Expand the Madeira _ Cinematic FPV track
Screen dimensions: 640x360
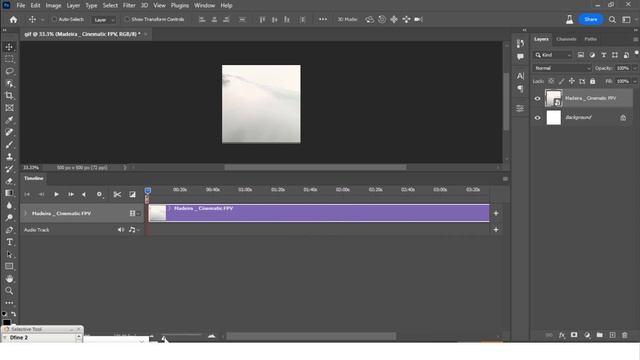coord(25,213)
